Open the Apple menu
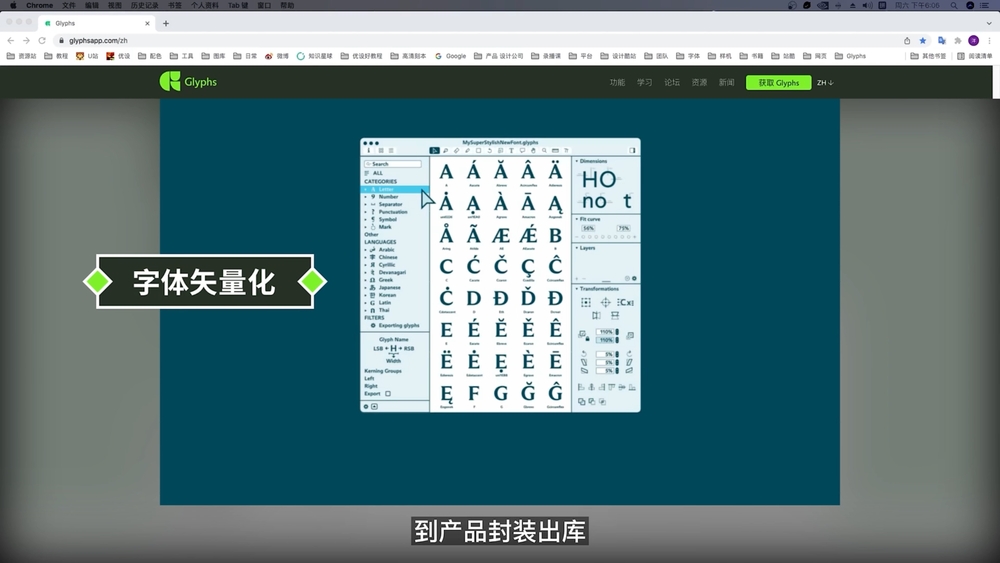1000x563 pixels. [13, 5]
